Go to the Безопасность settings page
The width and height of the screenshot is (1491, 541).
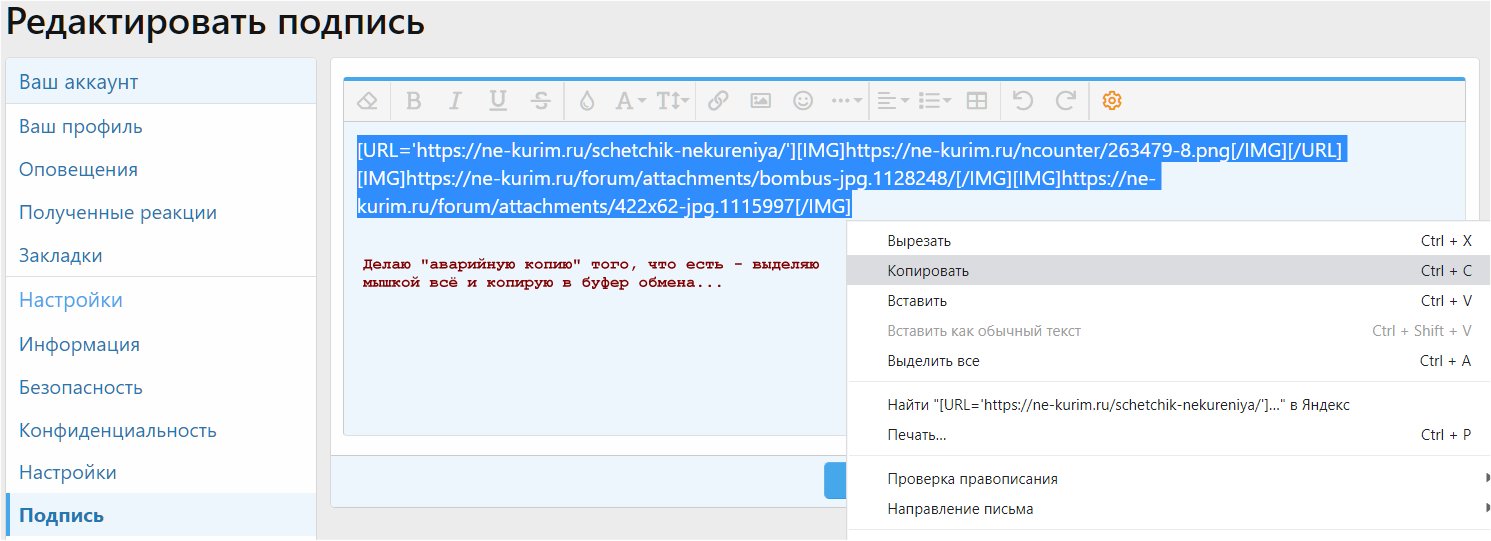click(81, 388)
